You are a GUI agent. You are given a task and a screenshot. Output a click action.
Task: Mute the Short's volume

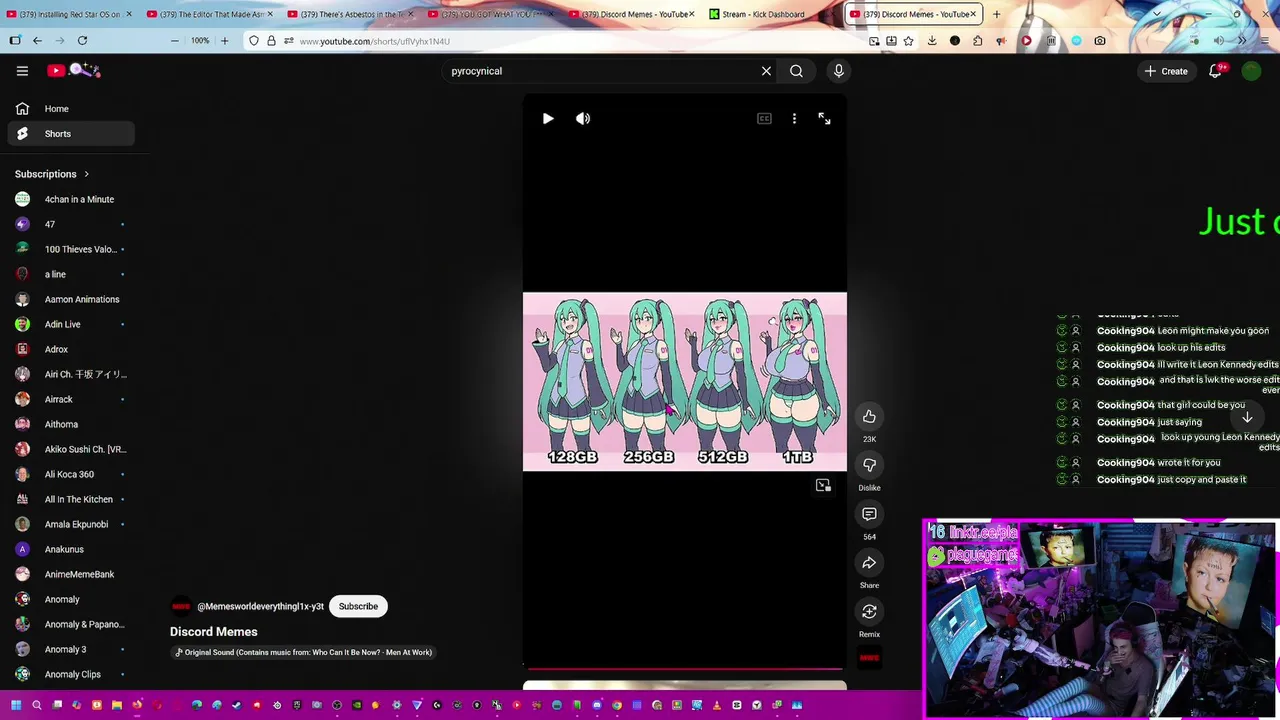coord(583,118)
